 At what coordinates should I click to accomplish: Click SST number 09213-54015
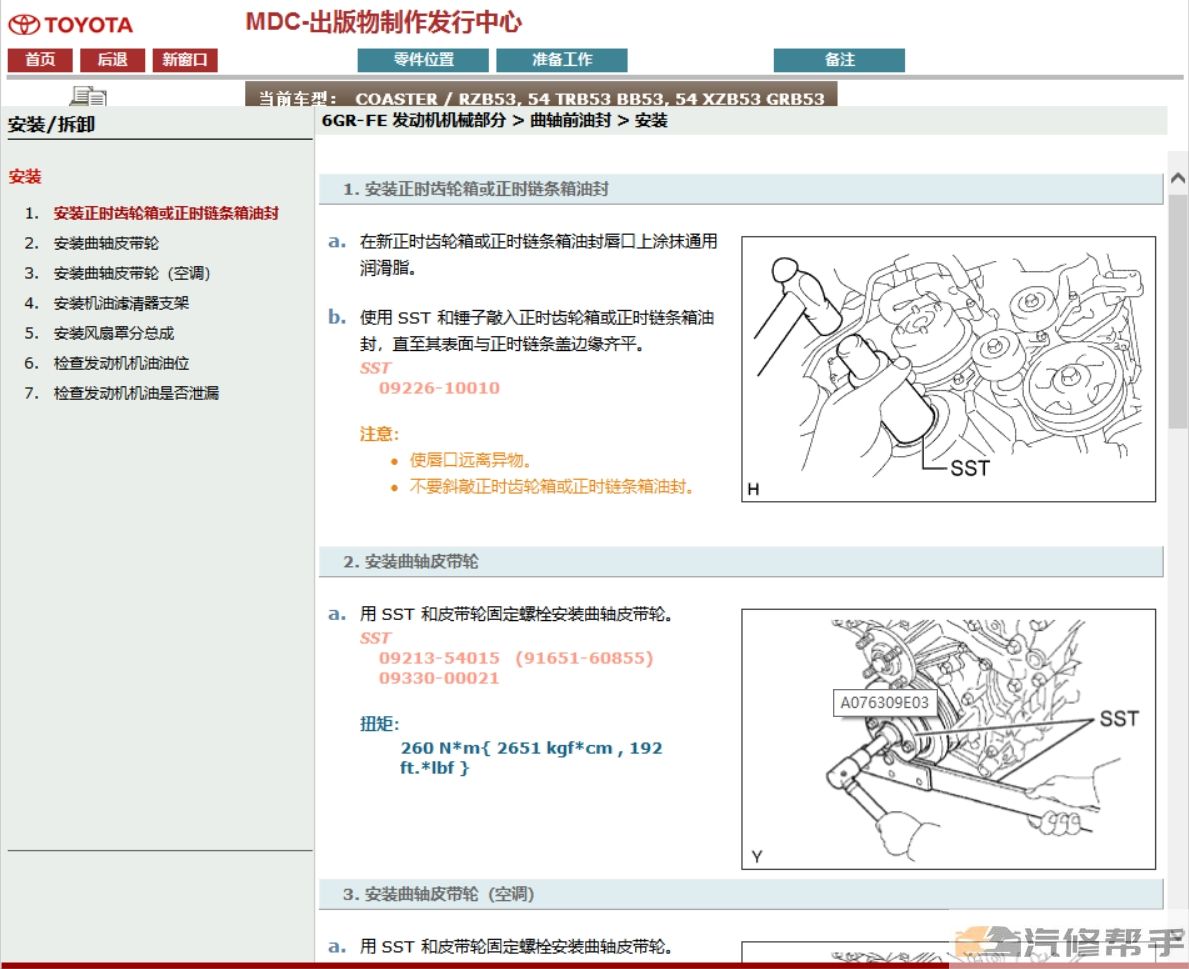click(x=439, y=658)
